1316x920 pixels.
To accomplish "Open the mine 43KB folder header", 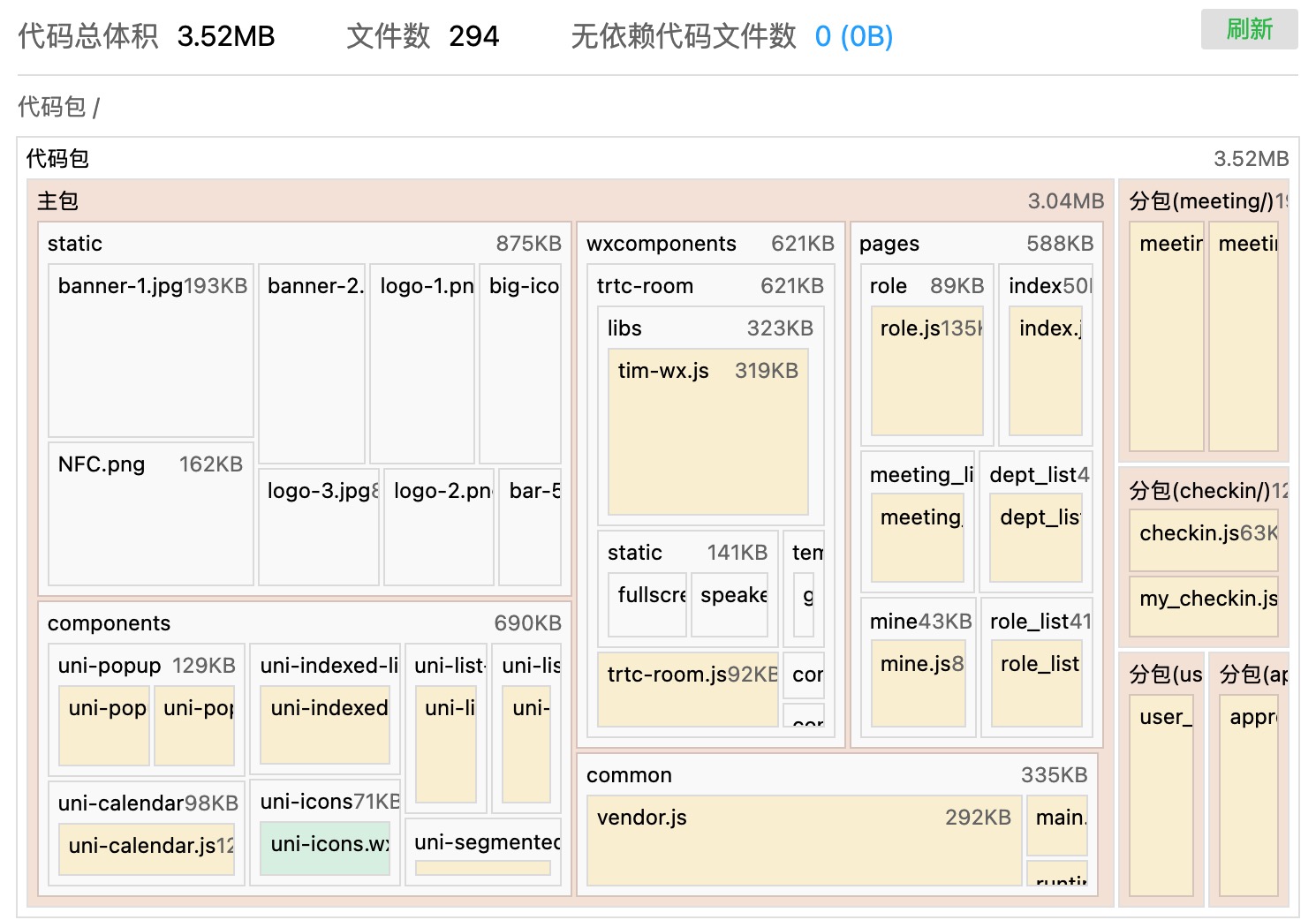I will click(920, 622).
